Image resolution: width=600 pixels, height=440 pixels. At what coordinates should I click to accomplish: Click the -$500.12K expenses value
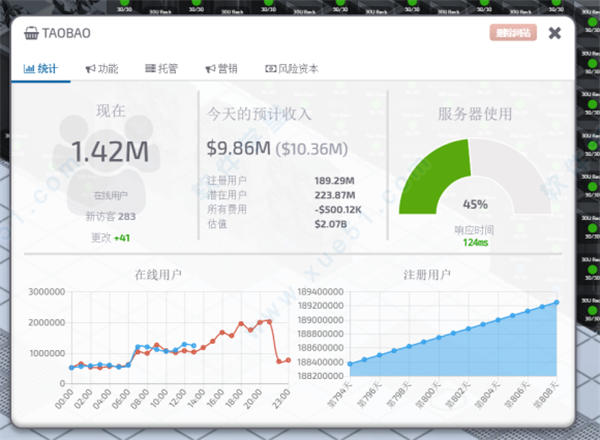[338, 210]
